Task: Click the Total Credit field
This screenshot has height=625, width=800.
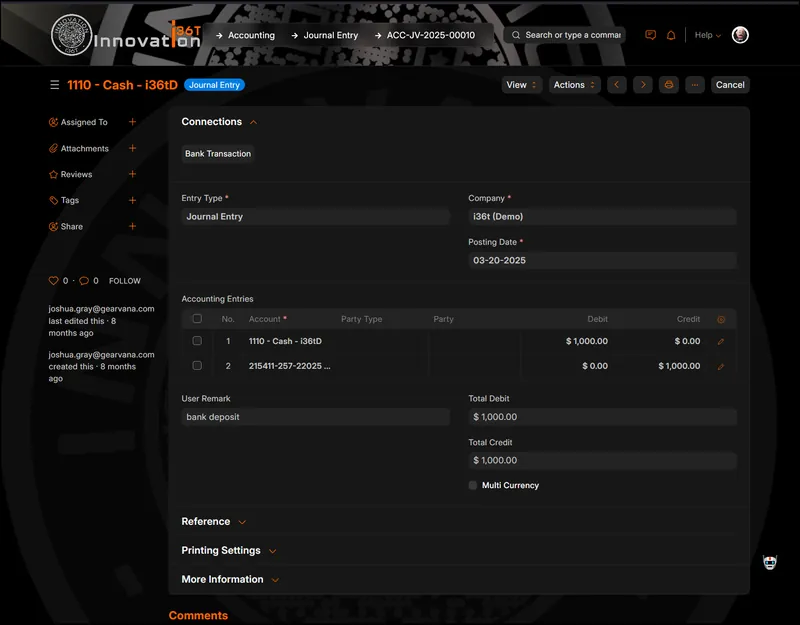Action: 602,460
